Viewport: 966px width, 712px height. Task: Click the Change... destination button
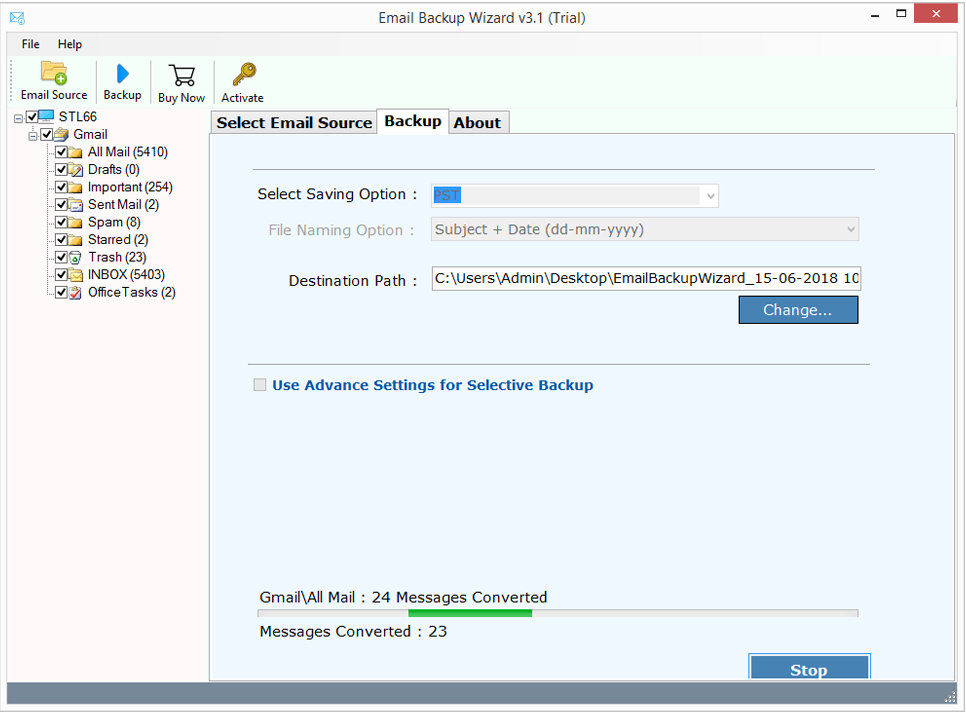[798, 310]
